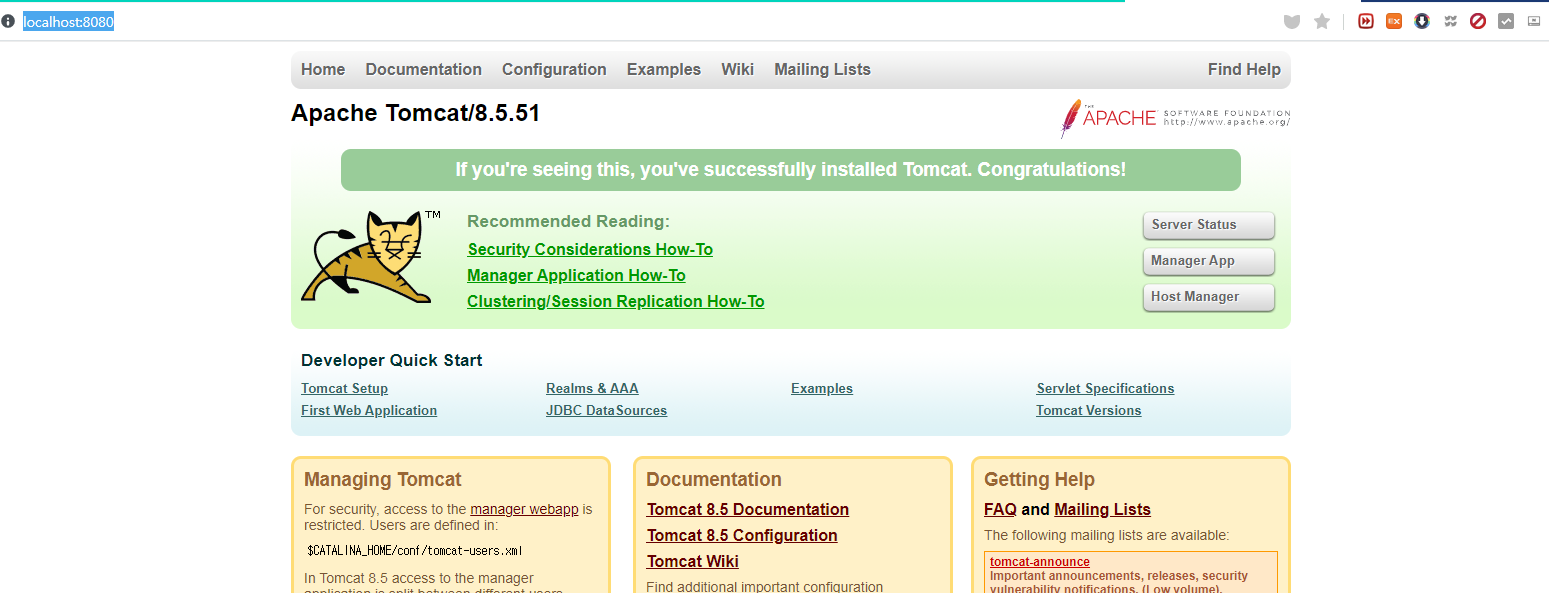This screenshot has width=1549, height=593.
Task: Open Documentation in the navigation bar
Action: click(424, 70)
